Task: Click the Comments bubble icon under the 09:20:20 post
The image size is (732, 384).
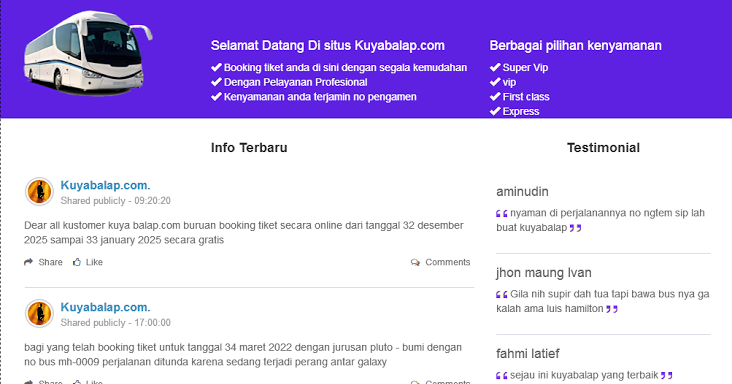Action: coord(415,262)
